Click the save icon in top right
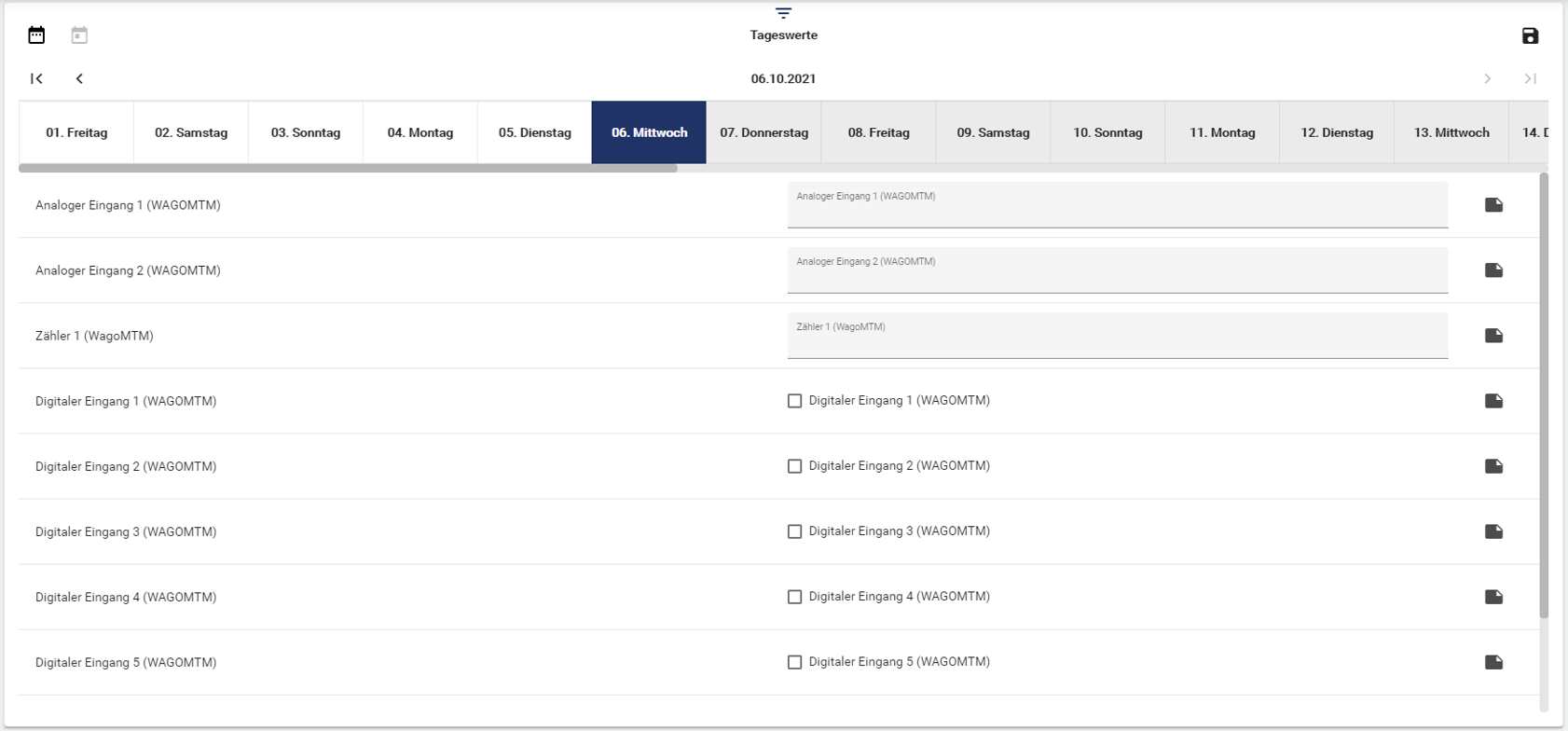 click(1530, 35)
